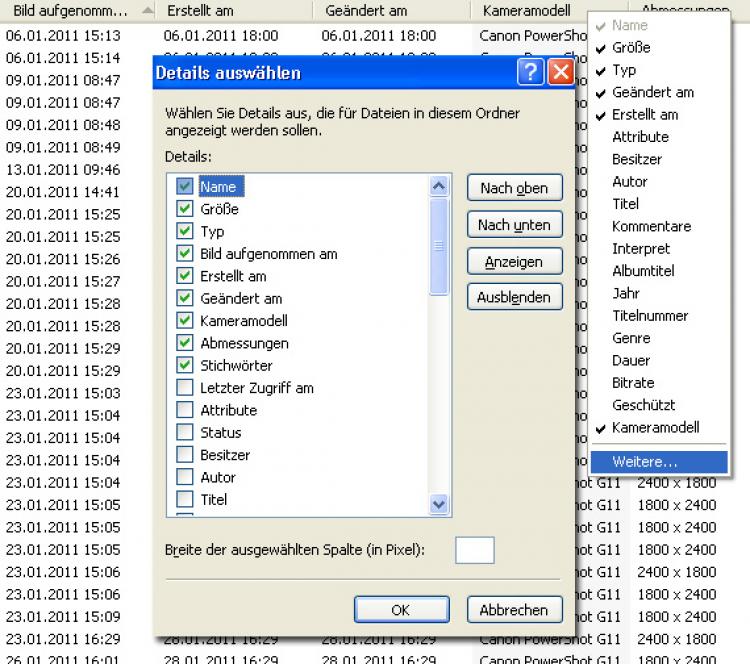Toggle the Stichwörter checkbox
This screenshot has height=664, width=750.
point(185,365)
